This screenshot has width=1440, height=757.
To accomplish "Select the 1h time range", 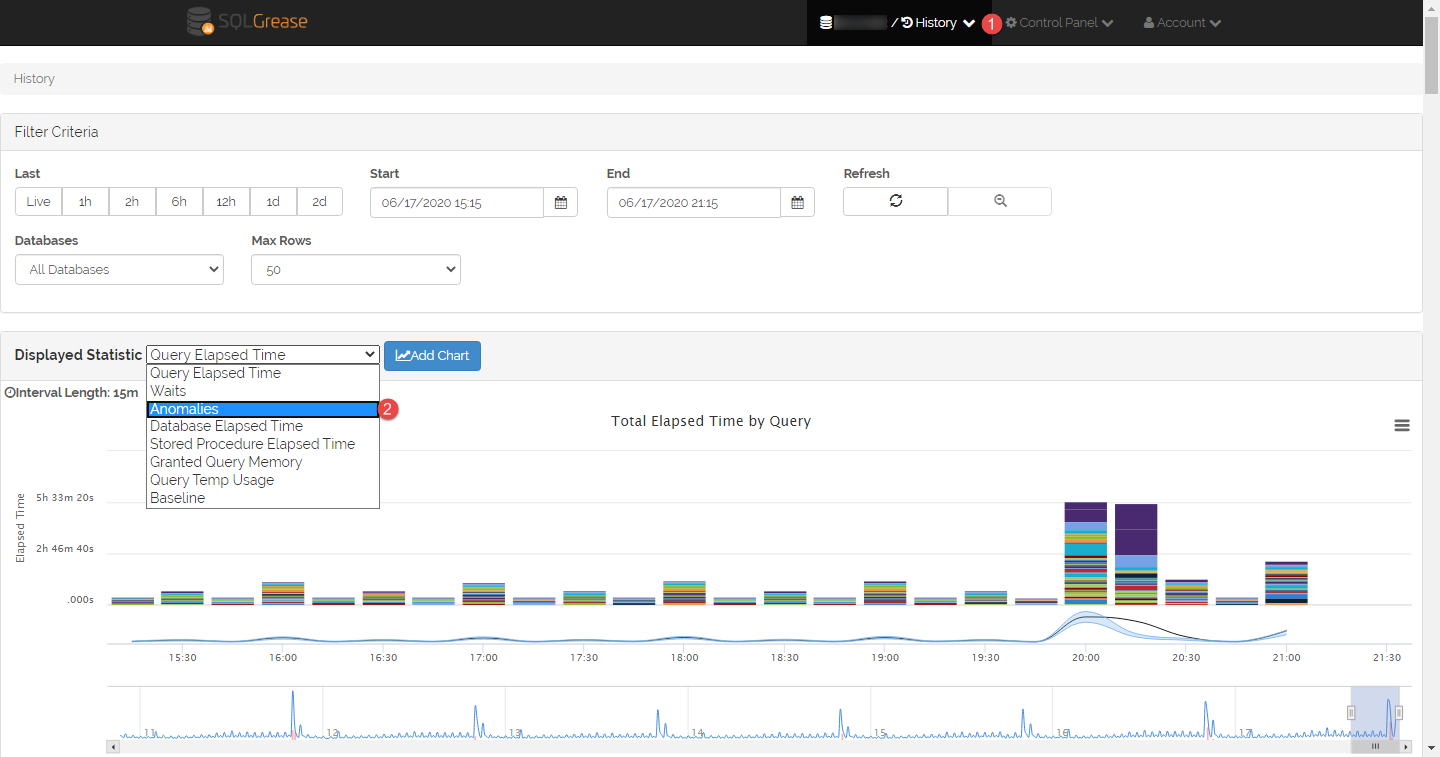I will coord(85,202).
